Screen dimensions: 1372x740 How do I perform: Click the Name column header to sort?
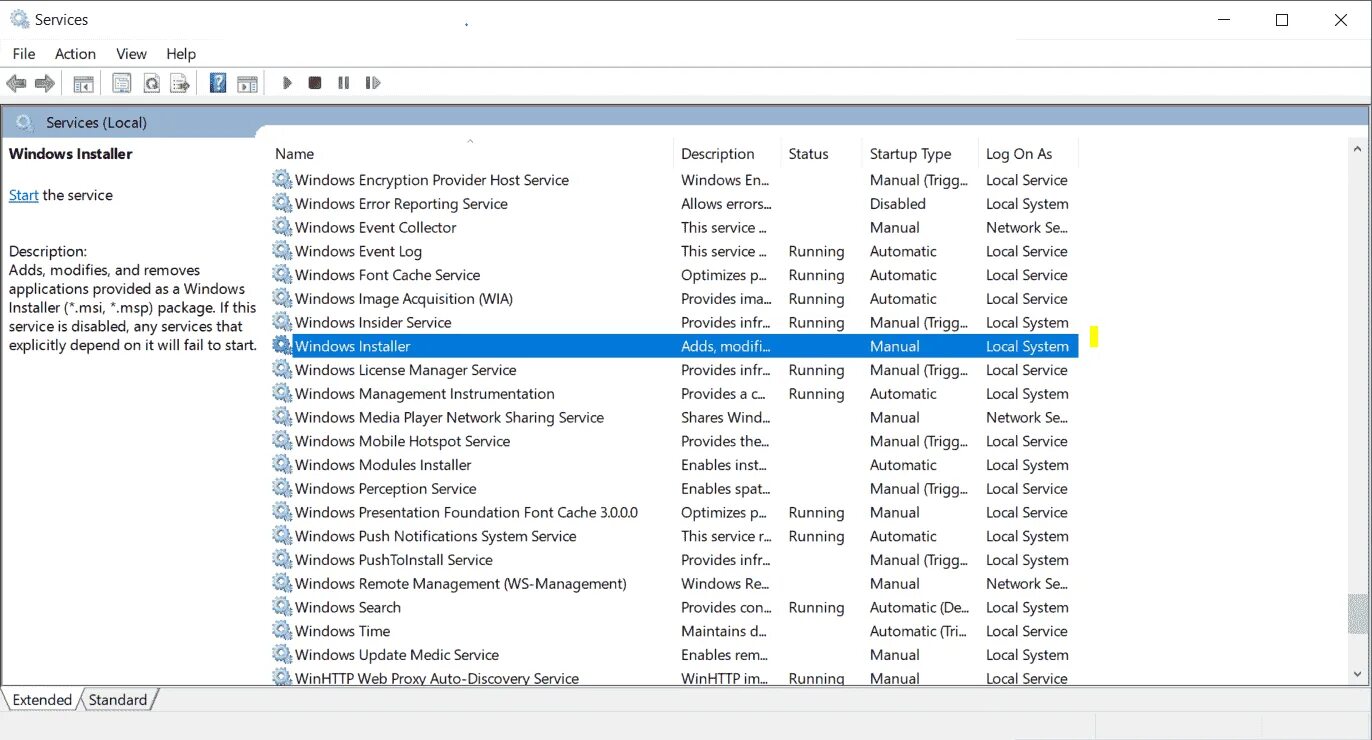(294, 153)
